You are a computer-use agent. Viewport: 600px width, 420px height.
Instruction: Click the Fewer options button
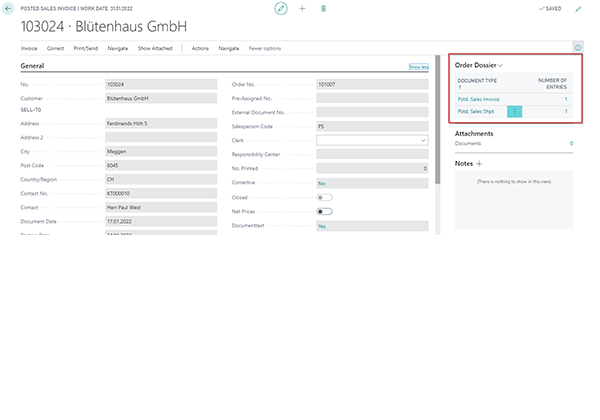[x=265, y=48]
